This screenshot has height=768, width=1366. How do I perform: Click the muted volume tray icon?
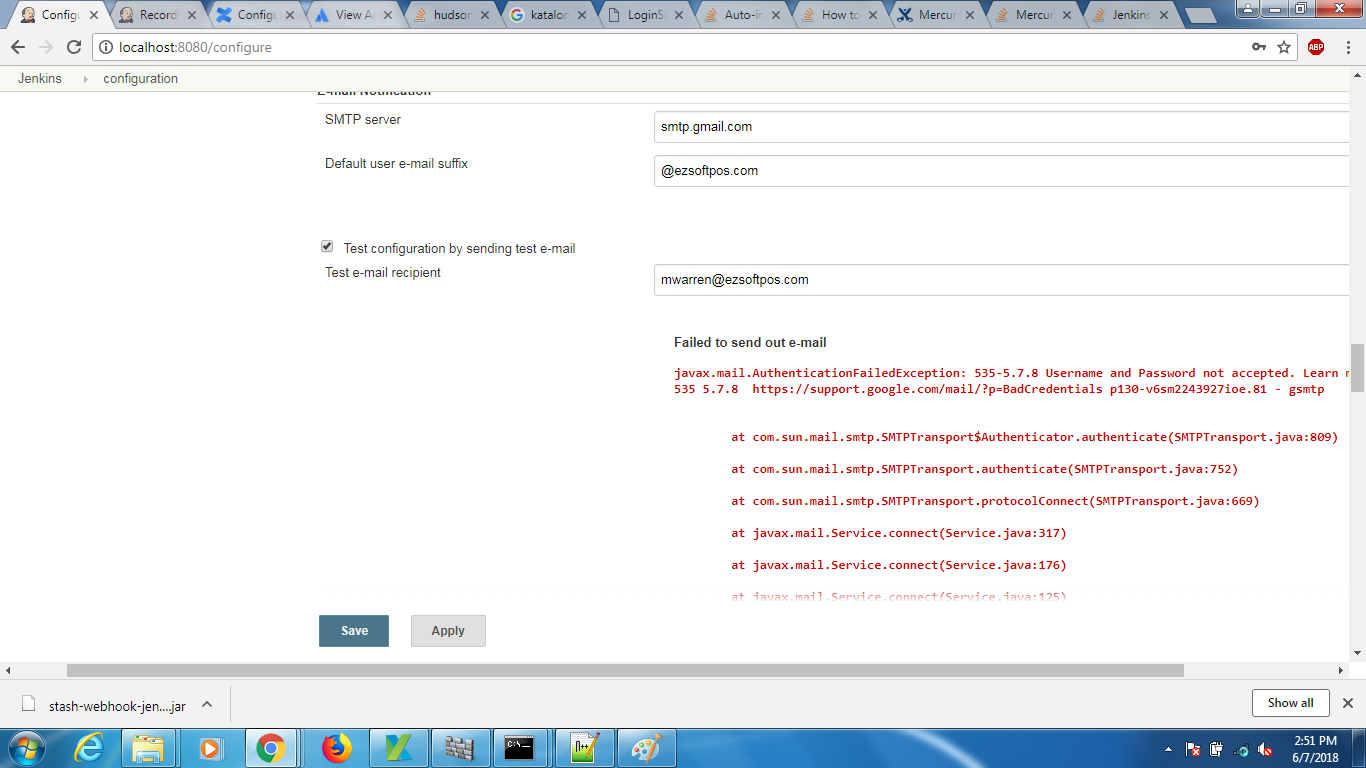tap(1265, 749)
